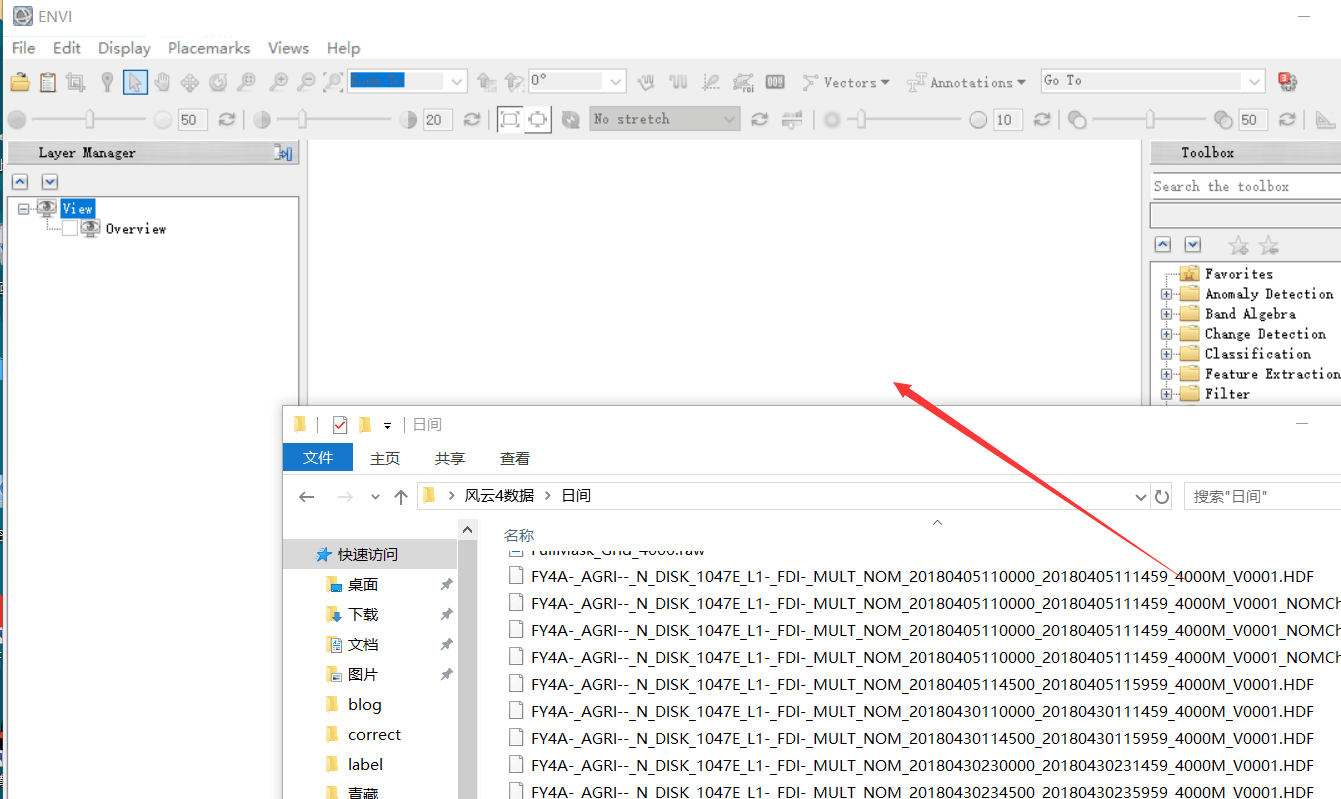Open the histogram stretch icon
Image resolution: width=1341 pixels, height=799 pixels.
tap(792, 120)
